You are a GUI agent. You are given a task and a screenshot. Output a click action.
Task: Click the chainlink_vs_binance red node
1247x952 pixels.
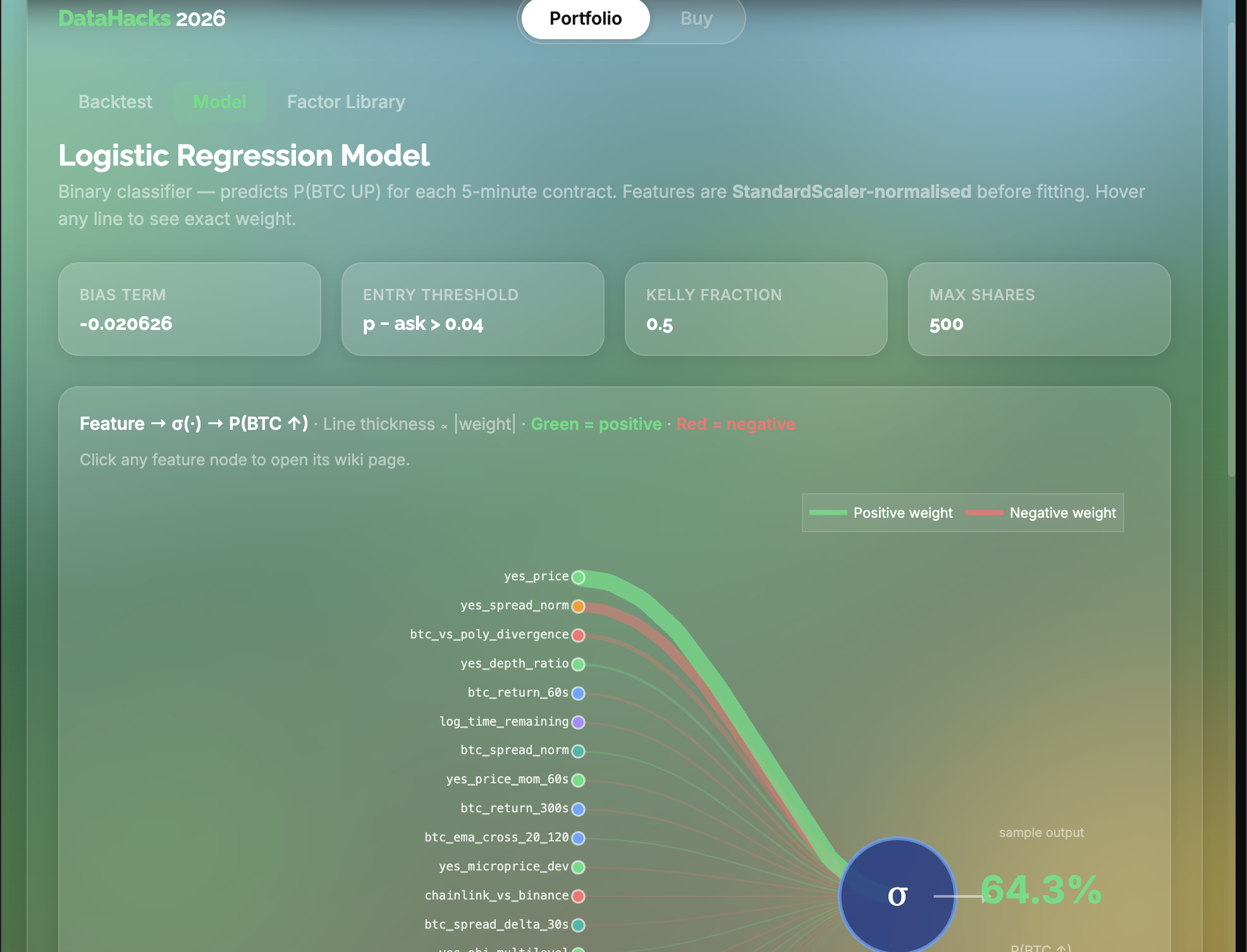pyautogui.click(x=578, y=896)
